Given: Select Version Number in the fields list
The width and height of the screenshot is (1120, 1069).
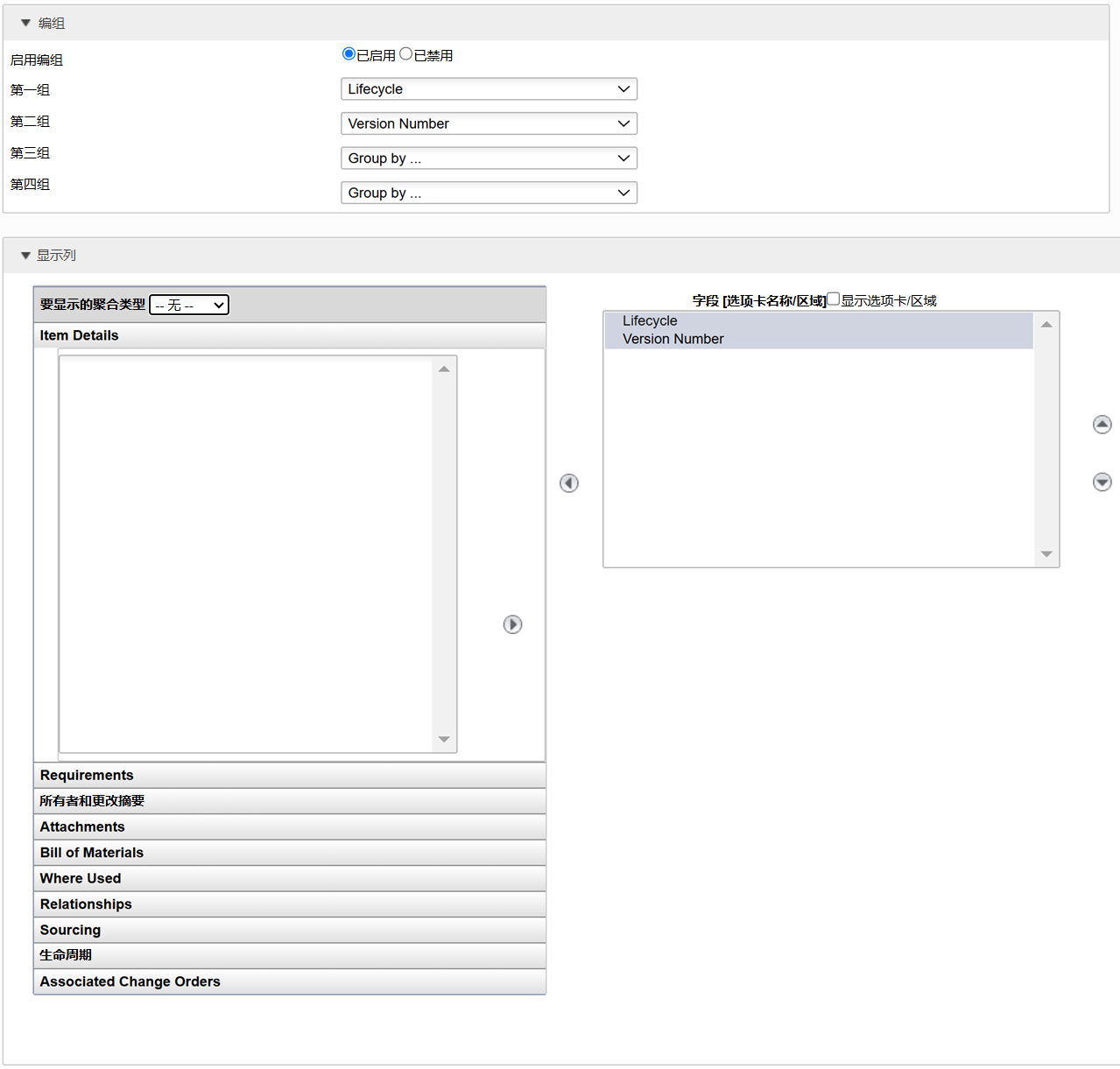Looking at the screenshot, I should tap(819, 339).
